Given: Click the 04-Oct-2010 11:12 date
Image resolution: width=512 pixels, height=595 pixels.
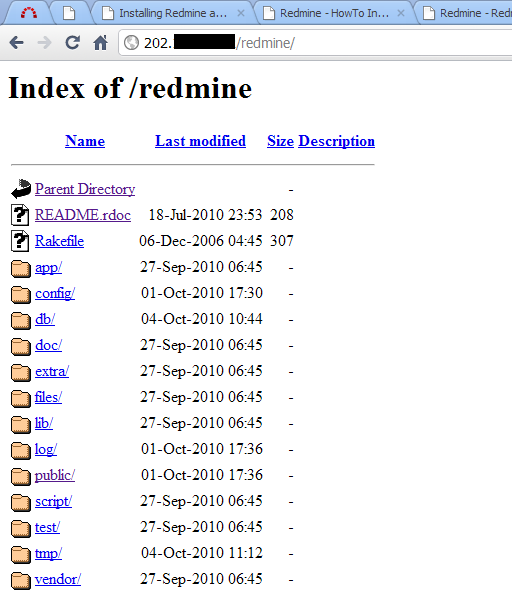Looking at the screenshot, I should pyautogui.click(x=202, y=553).
